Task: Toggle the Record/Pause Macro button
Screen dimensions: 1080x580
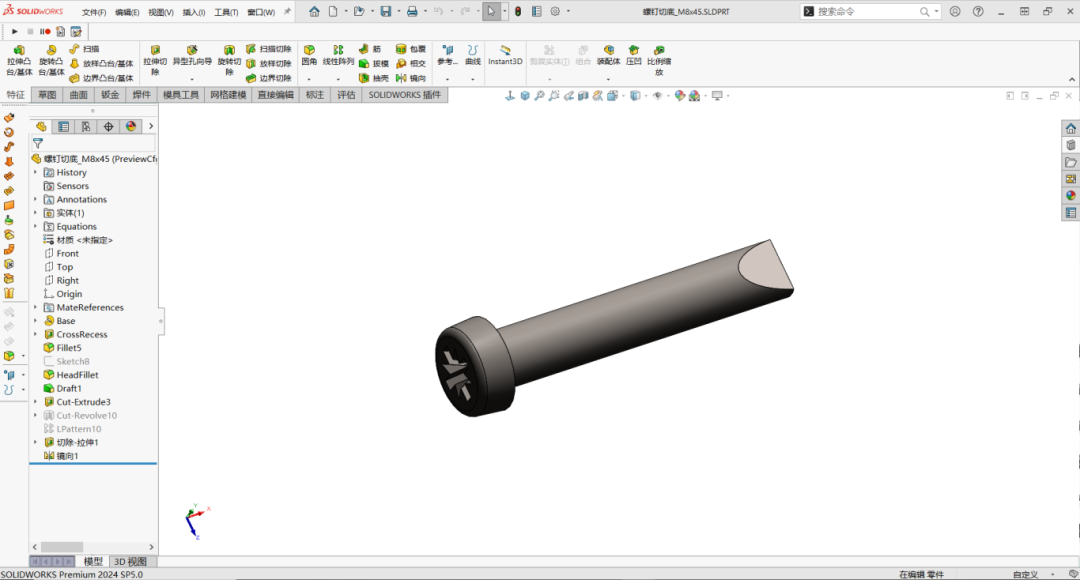Action: [45, 32]
